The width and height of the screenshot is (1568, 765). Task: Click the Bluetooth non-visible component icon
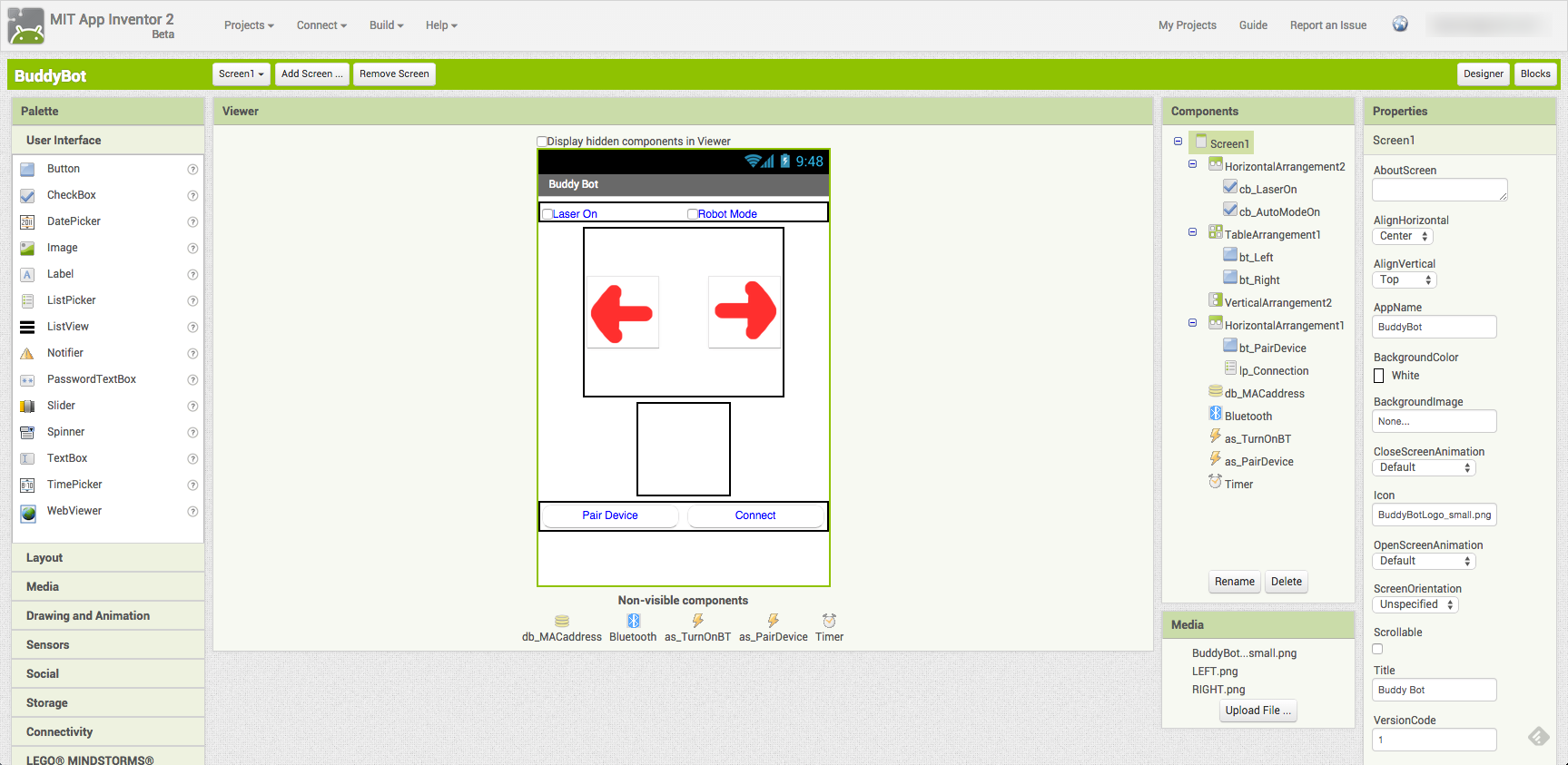633,621
